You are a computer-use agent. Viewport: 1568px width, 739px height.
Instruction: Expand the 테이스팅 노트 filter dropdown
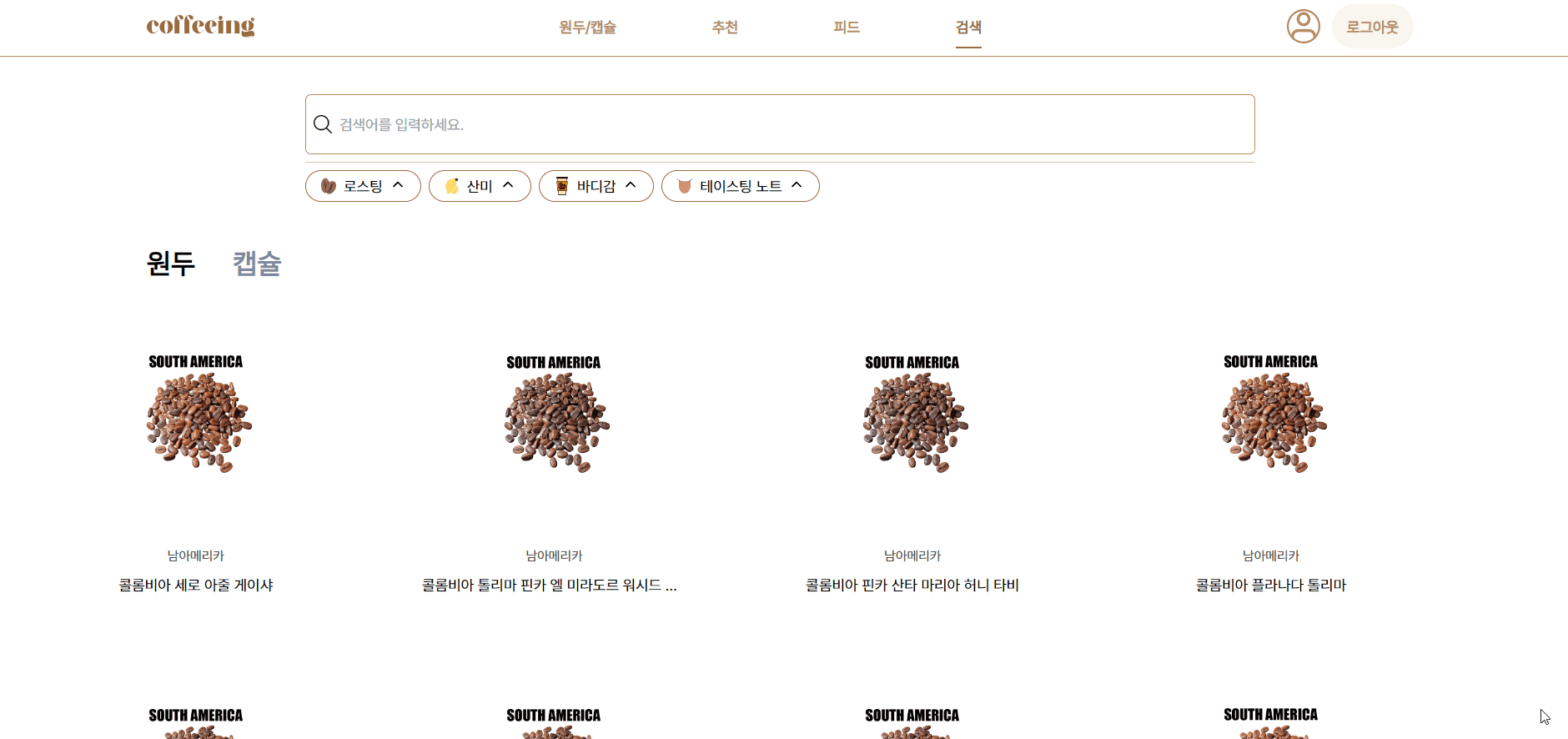coord(741,186)
